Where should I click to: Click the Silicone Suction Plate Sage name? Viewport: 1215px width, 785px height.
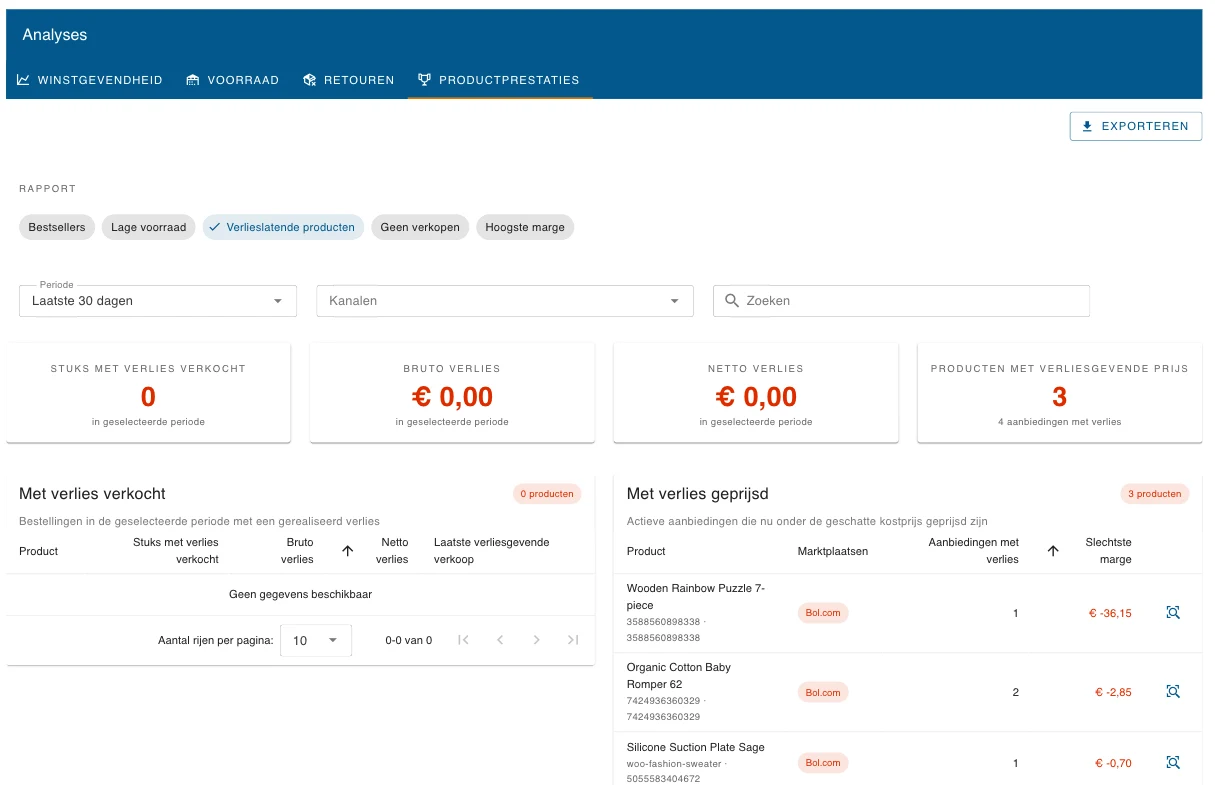tap(695, 747)
